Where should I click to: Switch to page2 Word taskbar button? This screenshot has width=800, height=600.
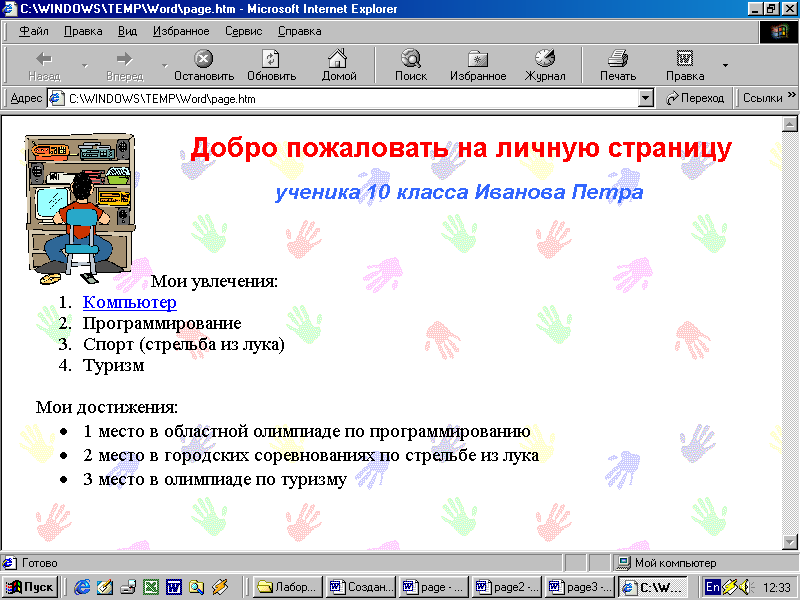[506, 587]
